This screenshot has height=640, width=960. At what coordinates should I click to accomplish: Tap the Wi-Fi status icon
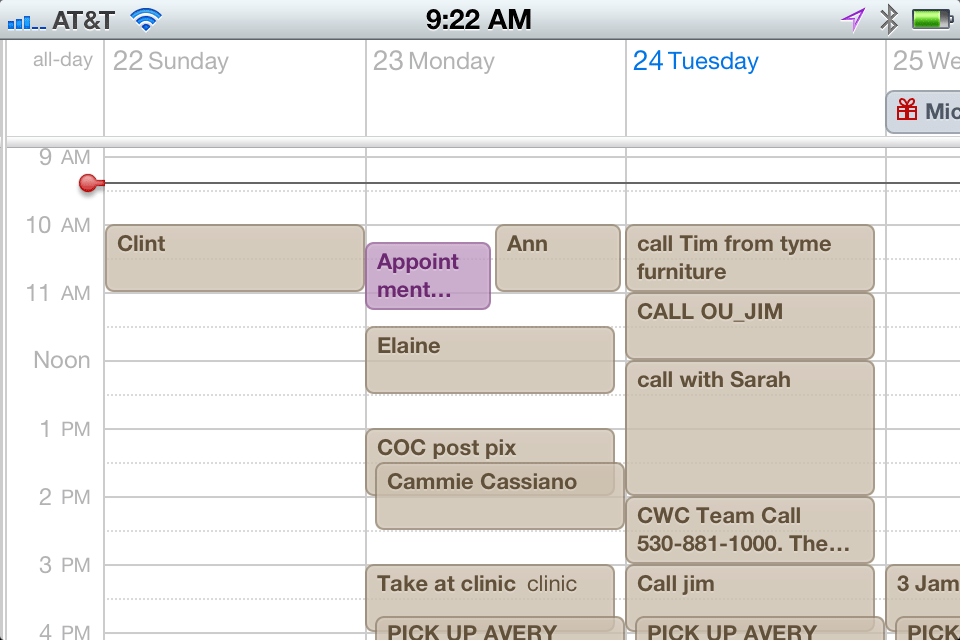click(146, 20)
